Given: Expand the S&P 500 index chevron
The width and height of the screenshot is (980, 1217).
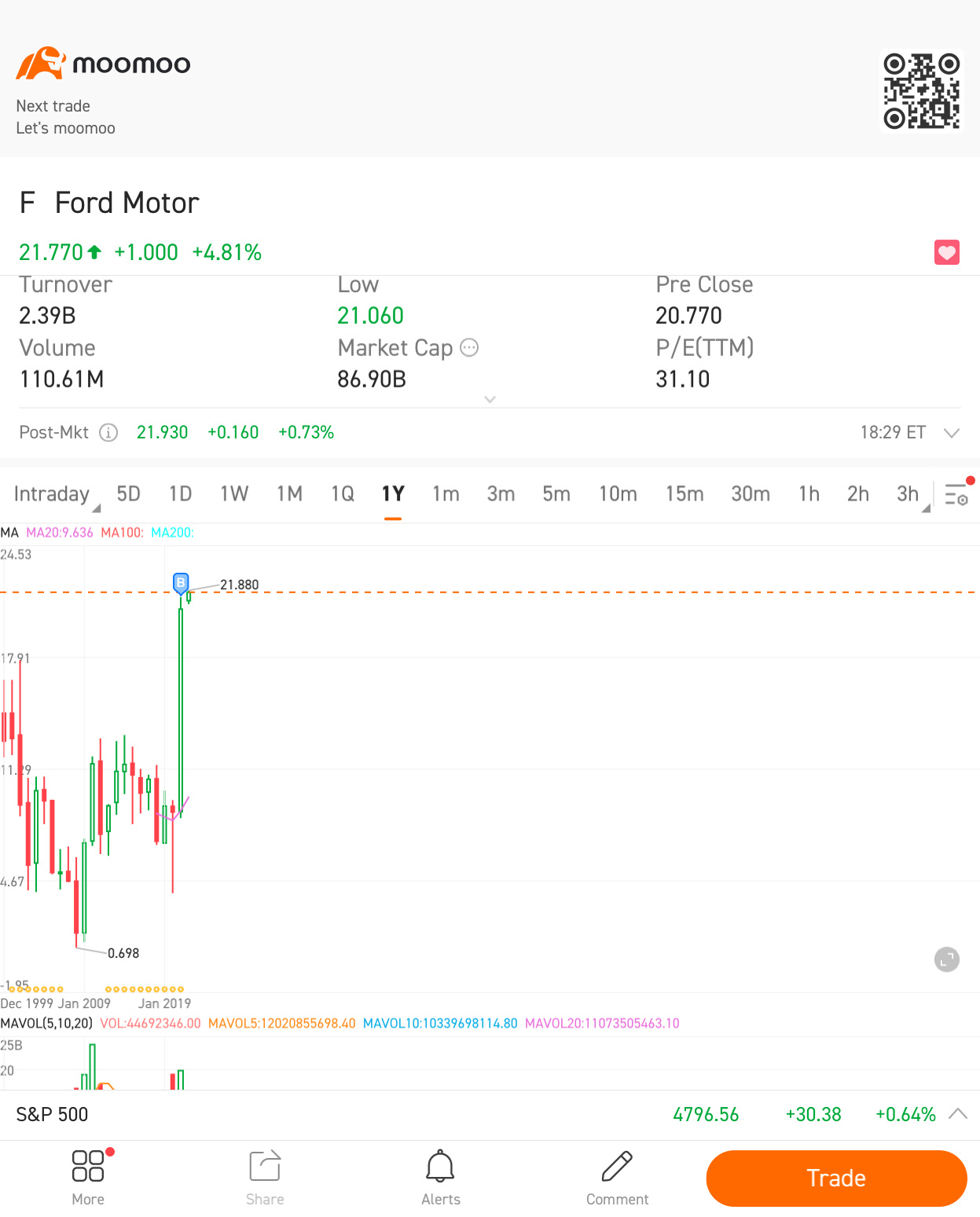Looking at the screenshot, I should coord(958,1114).
